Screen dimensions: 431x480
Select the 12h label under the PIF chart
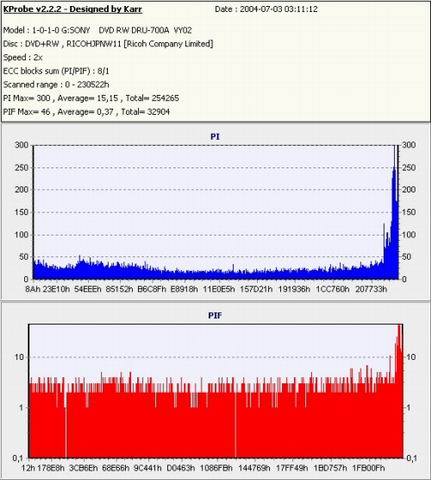tap(28, 468)
